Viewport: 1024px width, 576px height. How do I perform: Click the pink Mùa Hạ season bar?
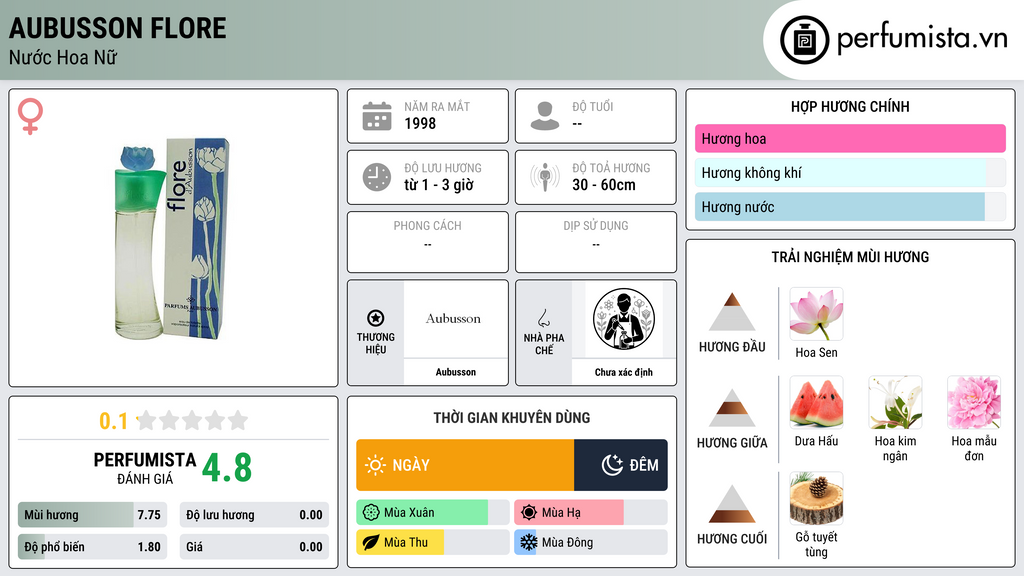(x=591, y=513)
